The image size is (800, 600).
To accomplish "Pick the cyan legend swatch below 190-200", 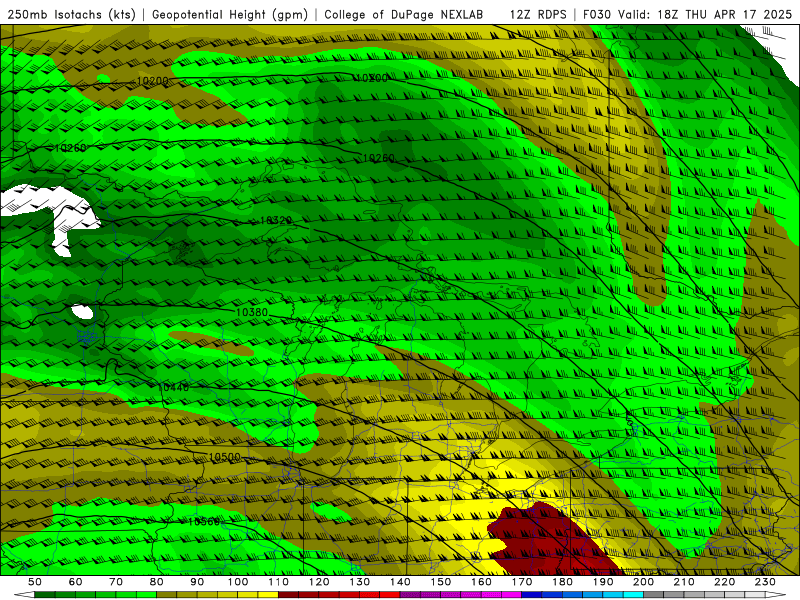I will (633, 595).
